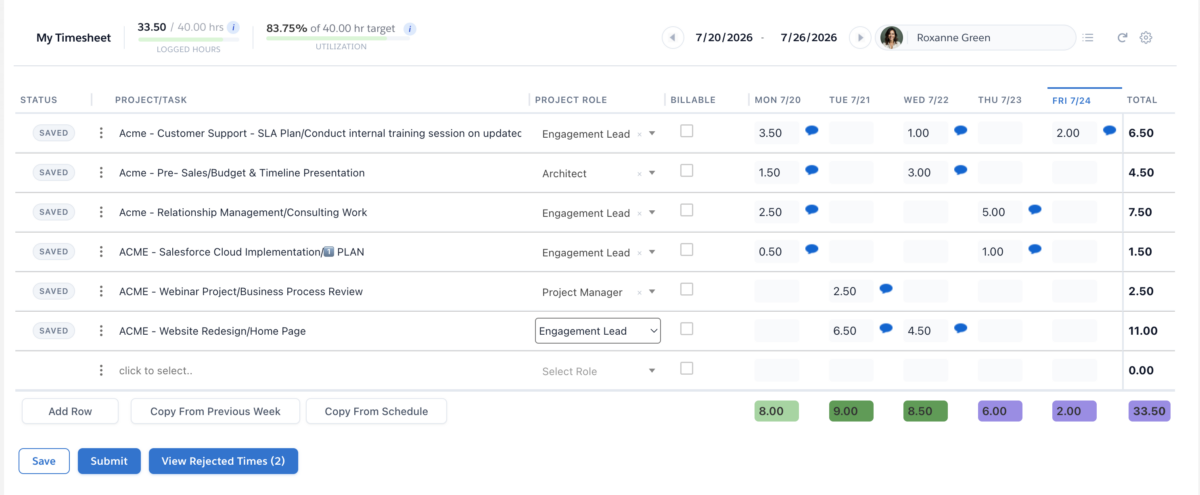
Task: Click the Project/Task column header
Action: tap(151, 100)
